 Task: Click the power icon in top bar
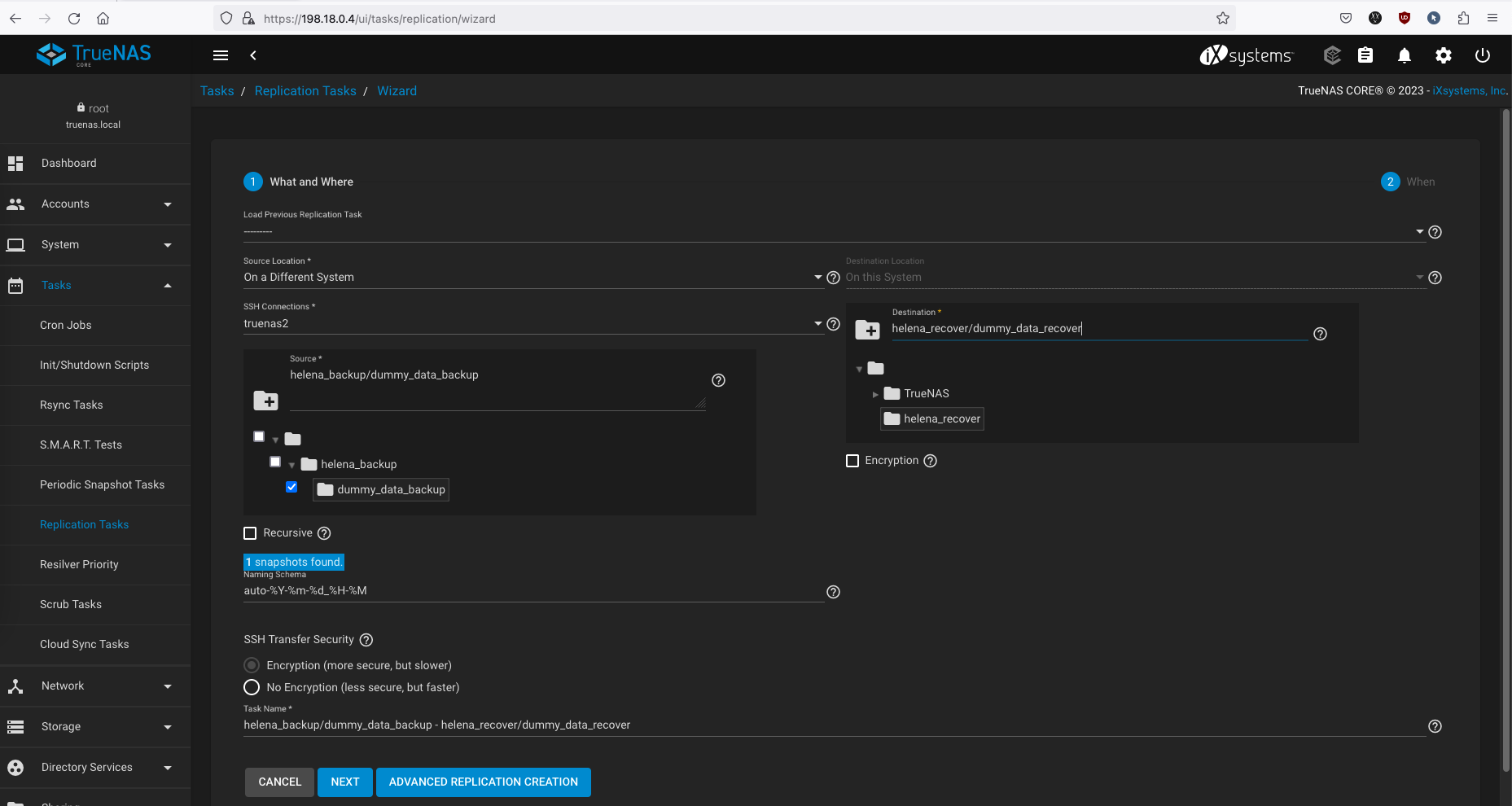[x=1482, y=55]
